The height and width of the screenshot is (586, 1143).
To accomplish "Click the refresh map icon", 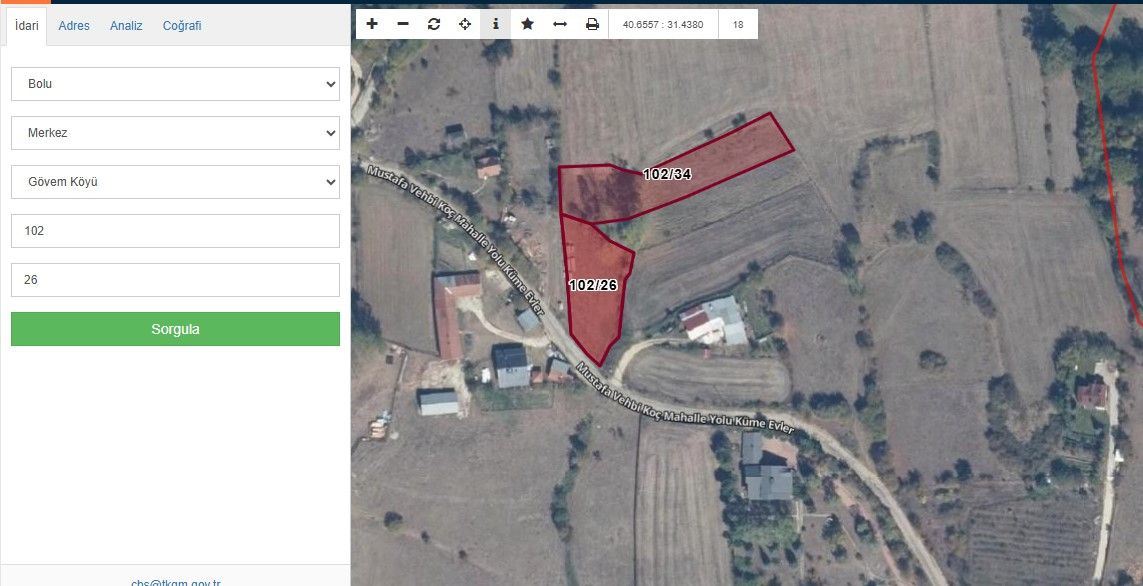I will [x=434, y=24].
